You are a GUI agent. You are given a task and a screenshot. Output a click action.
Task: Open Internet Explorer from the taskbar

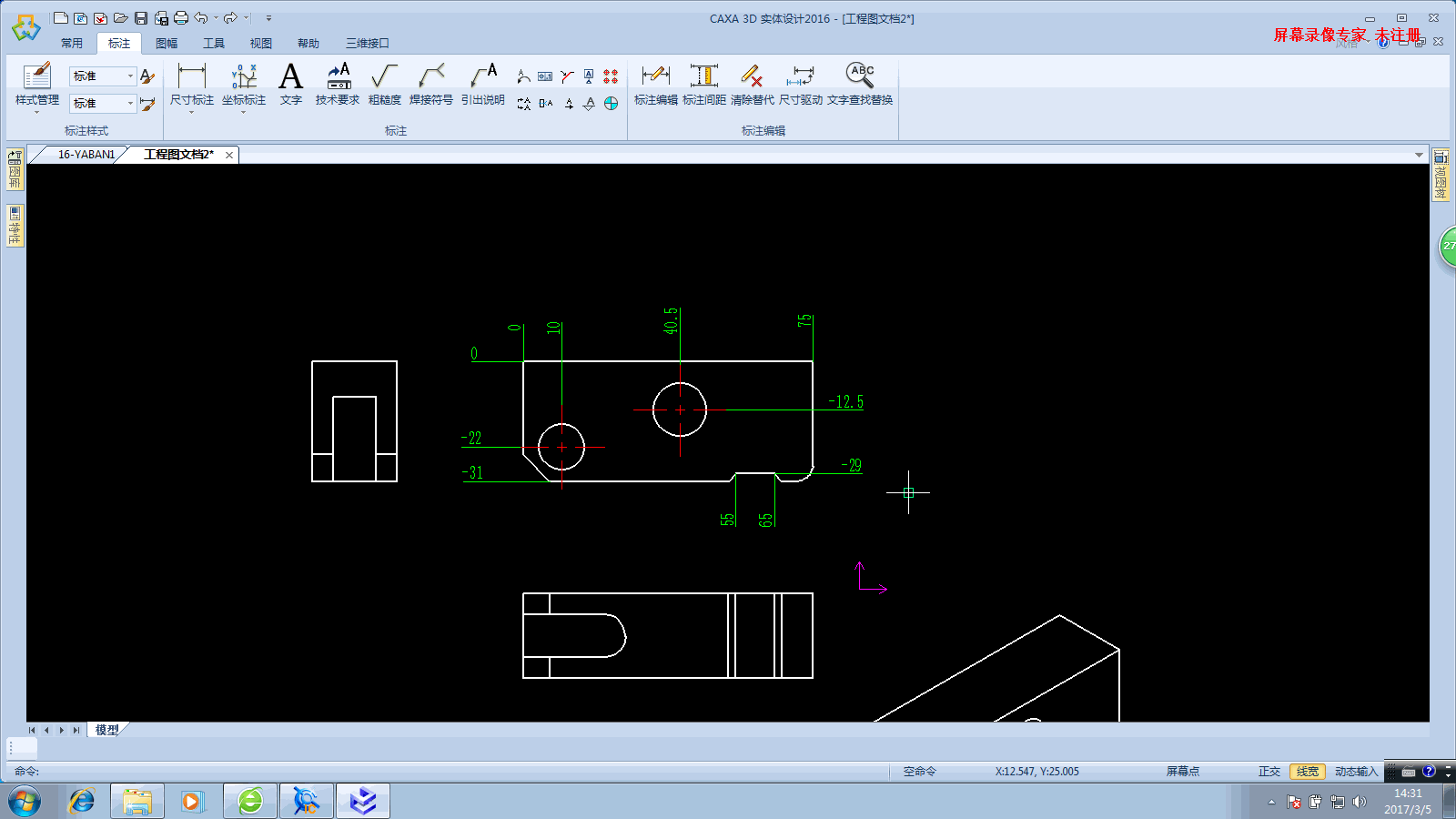click(x=82, y=801)
